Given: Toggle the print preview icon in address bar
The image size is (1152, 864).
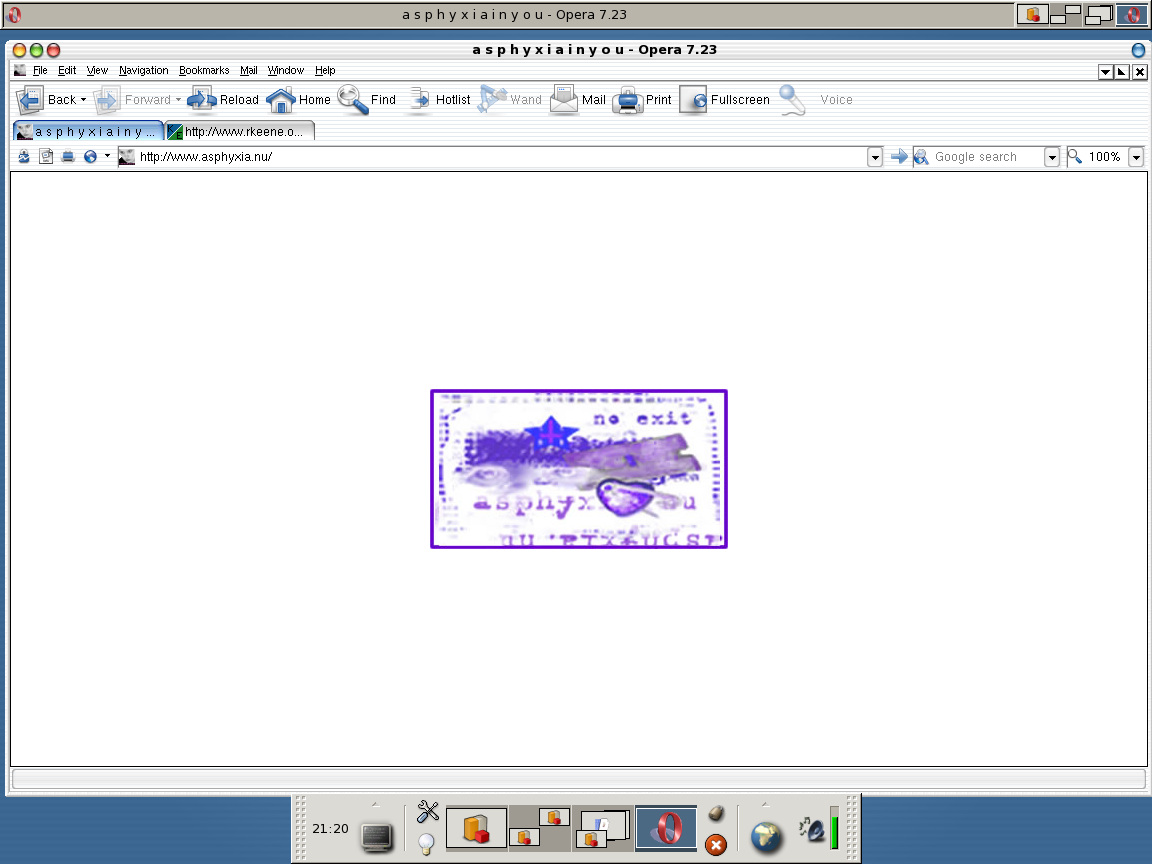Looking at the screenshot, I should pos(68,156).
